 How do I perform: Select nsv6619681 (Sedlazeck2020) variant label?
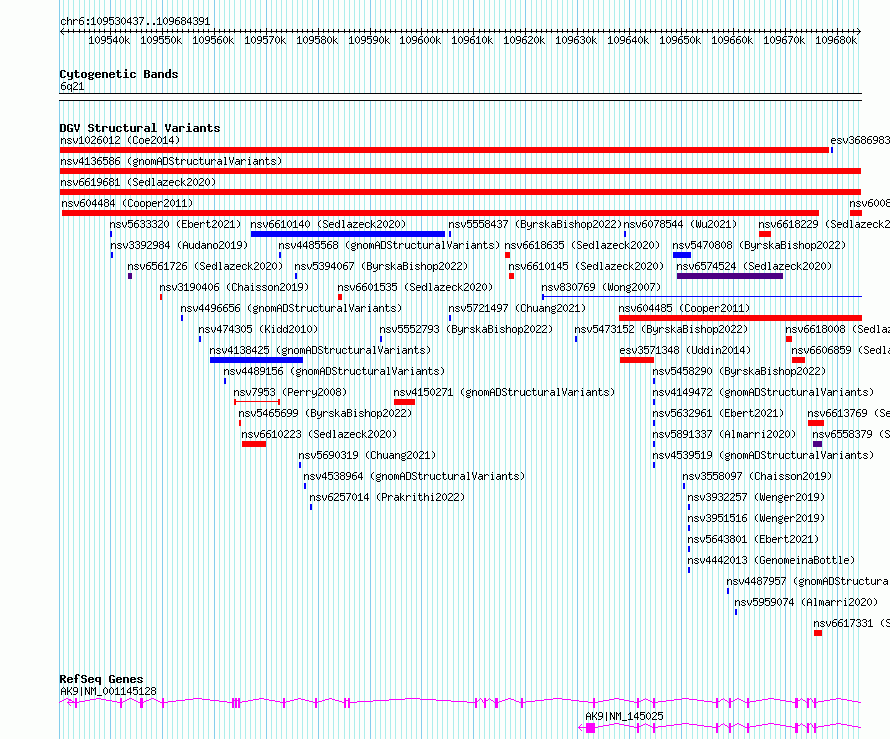[138, 182]
